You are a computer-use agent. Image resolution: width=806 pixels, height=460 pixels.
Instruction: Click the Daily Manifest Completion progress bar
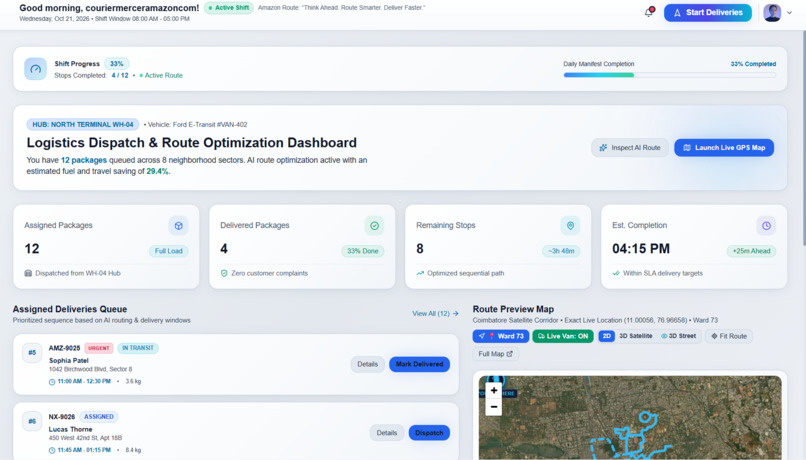pos(669,75)
